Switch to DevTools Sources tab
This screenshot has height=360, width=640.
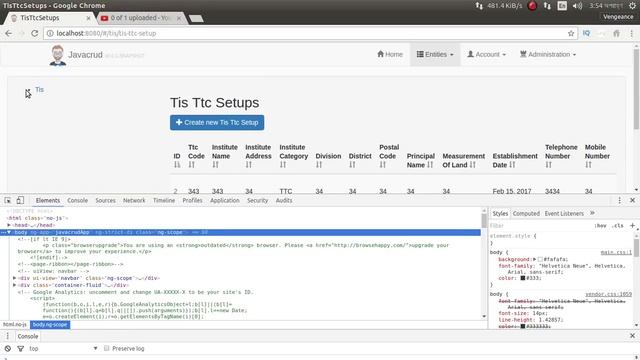tap(105, 200)
